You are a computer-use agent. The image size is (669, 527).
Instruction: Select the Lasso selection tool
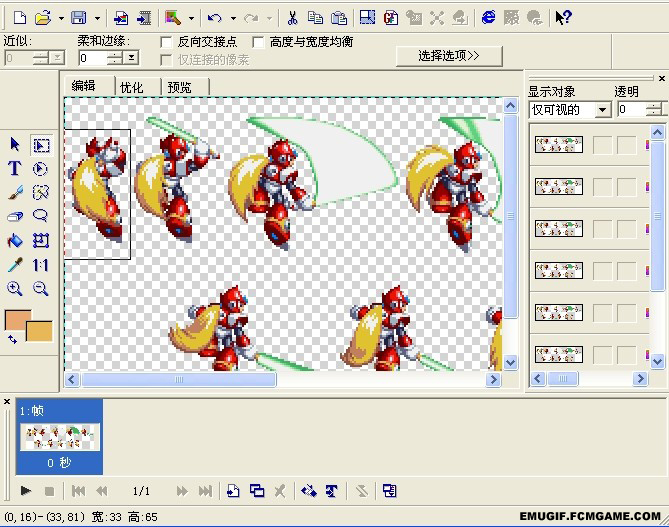click(41, 215)
